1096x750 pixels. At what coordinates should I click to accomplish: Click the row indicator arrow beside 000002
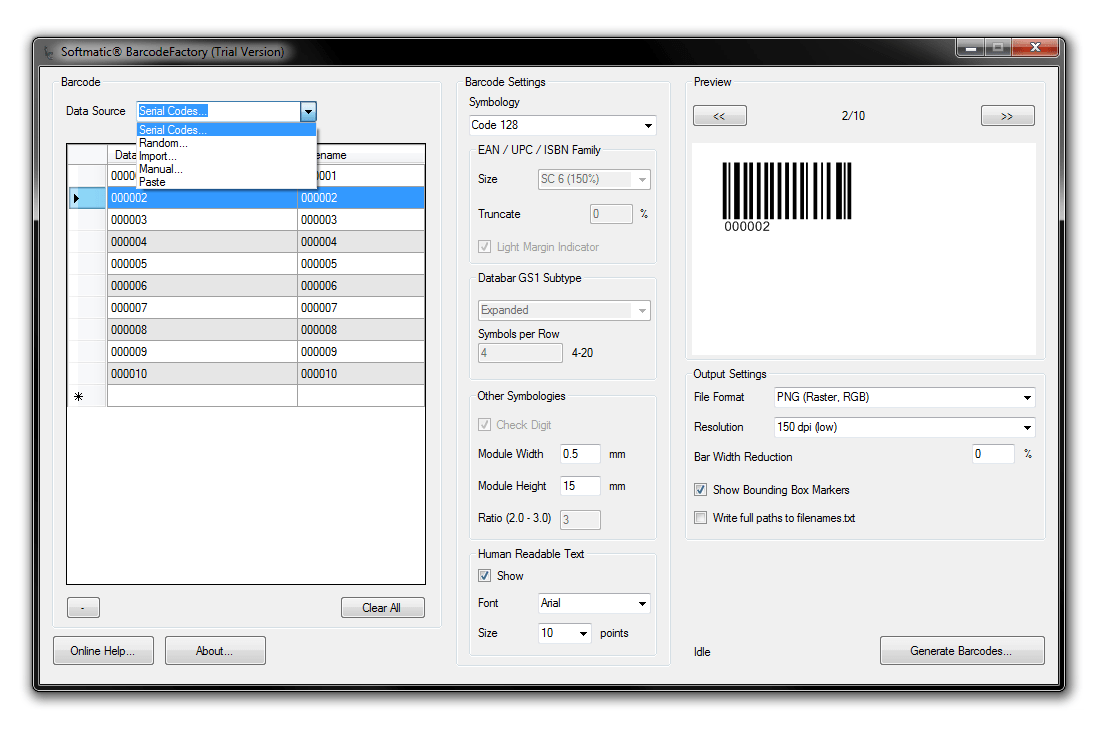(x=76, y=199)
